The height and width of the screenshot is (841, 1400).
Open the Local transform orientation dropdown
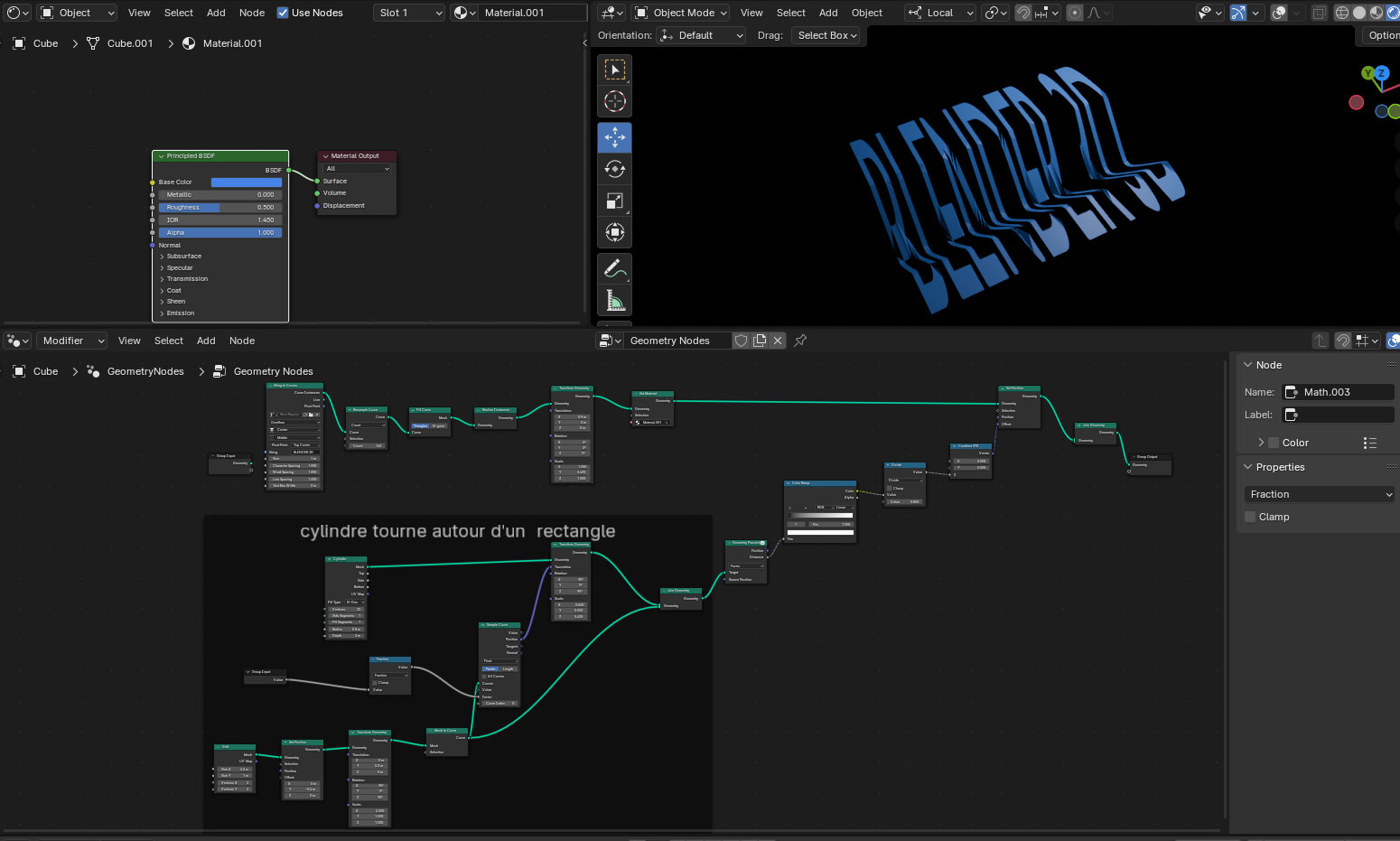click(940, 13)
